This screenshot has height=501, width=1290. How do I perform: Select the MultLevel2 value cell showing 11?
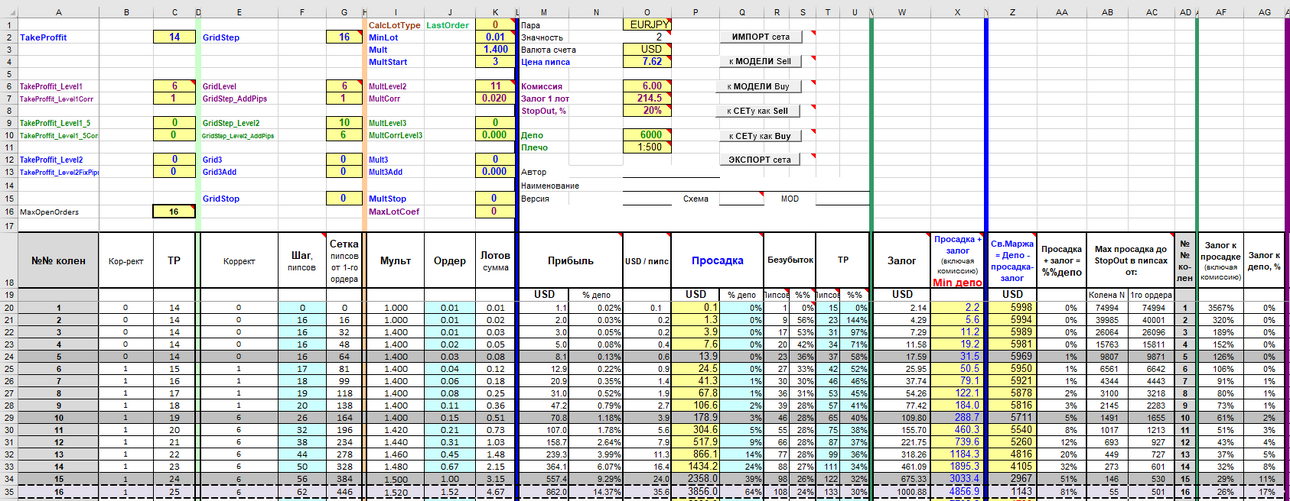[x=493, y=86]
